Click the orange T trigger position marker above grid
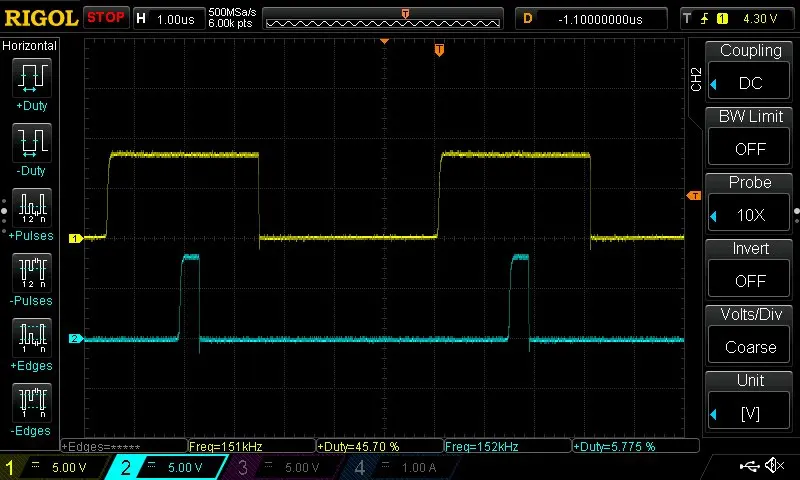The image size is (800, 480). tap(439, 50)
